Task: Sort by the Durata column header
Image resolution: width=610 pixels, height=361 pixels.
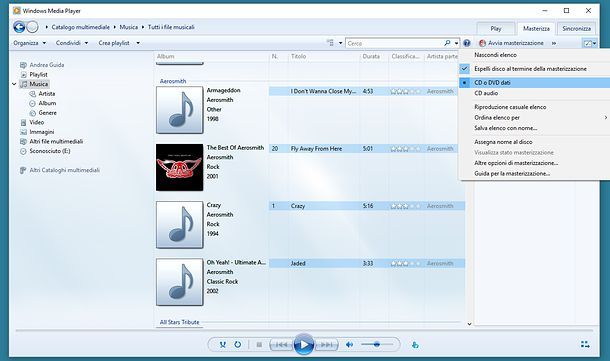Action: coord(374,56)
